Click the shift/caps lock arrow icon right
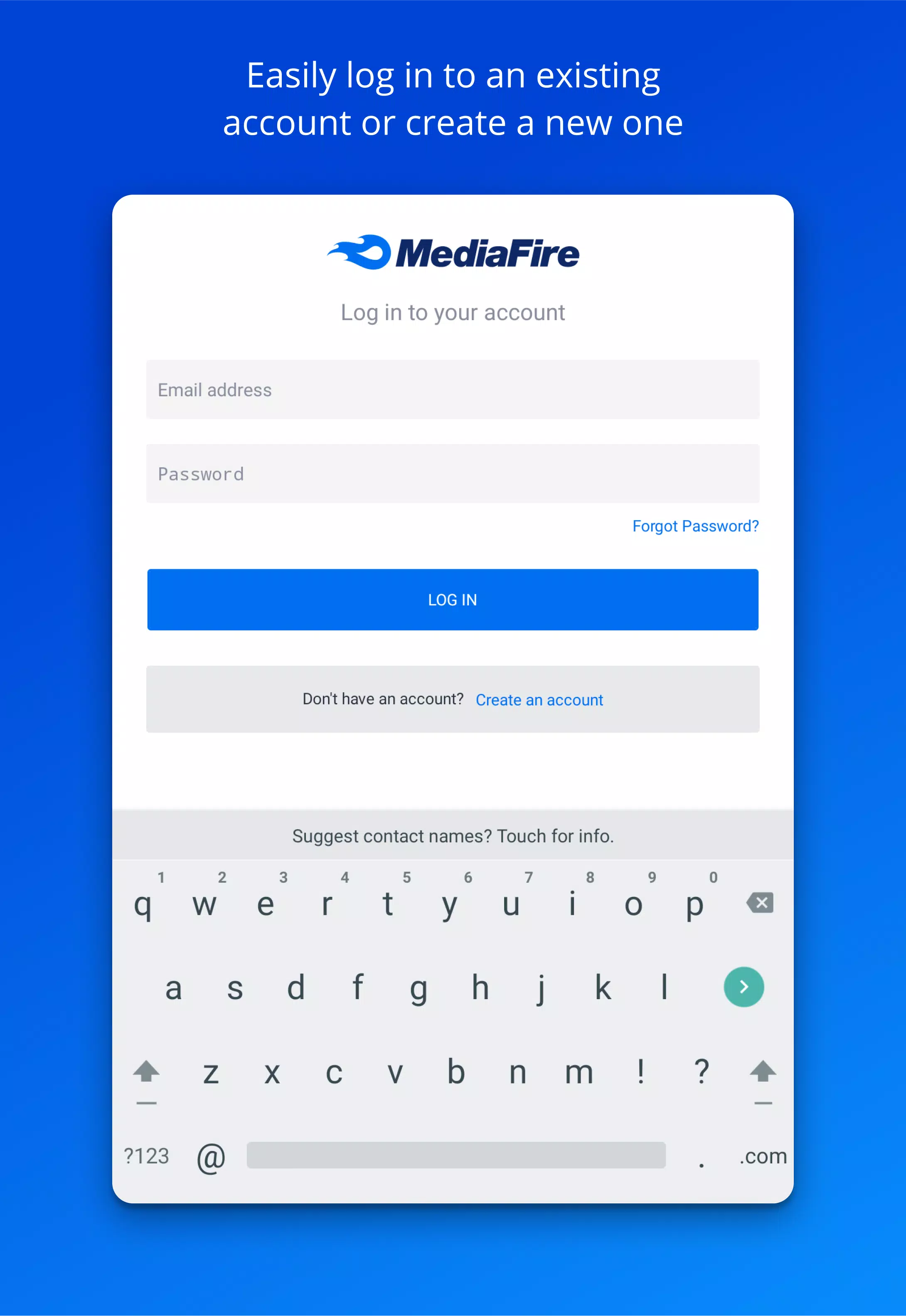Screen dimensions: 906x1316 [762, 1072]
